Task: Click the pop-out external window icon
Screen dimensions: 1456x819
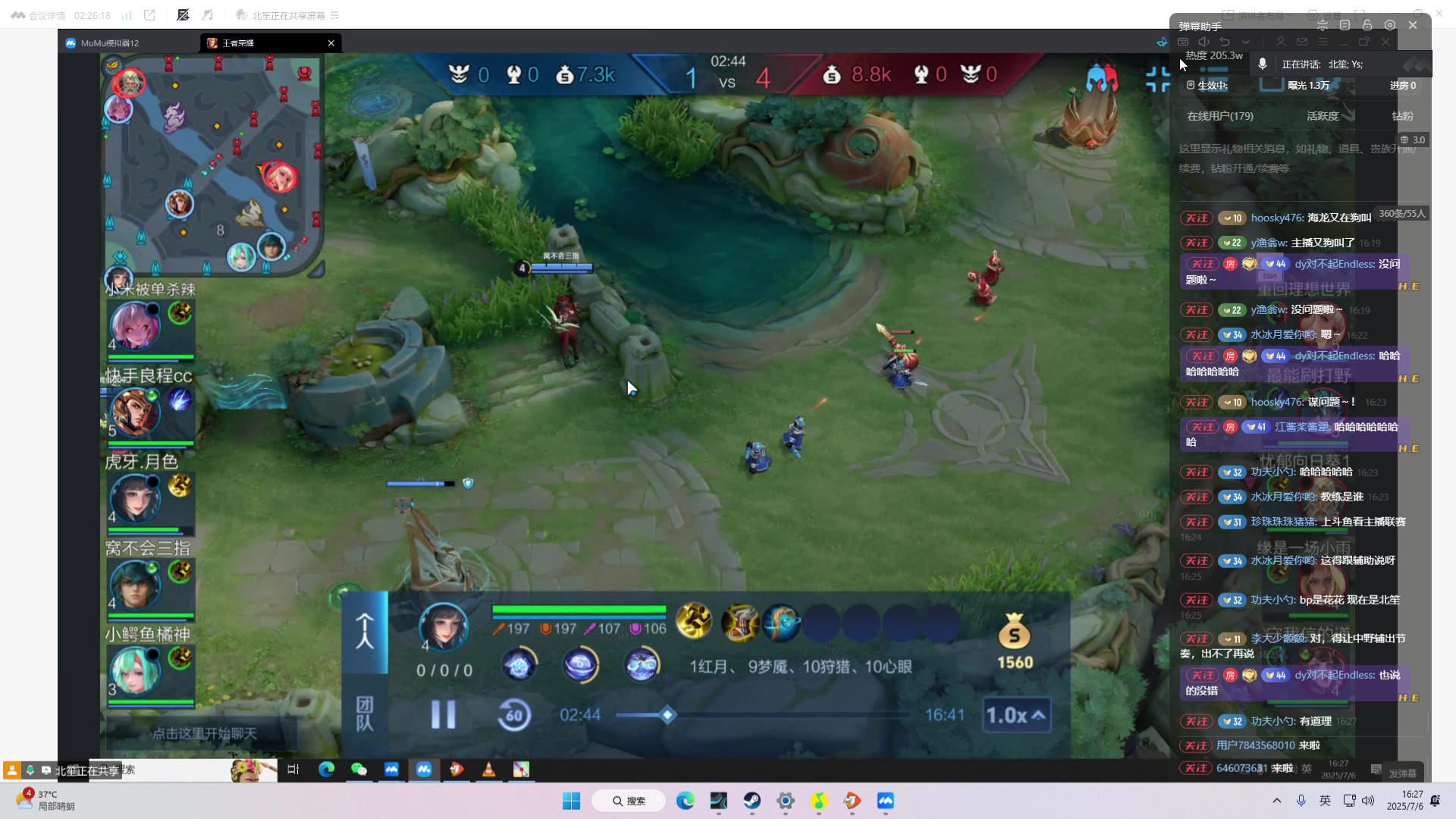Action: pyautogui.click(x=149, y=15)
